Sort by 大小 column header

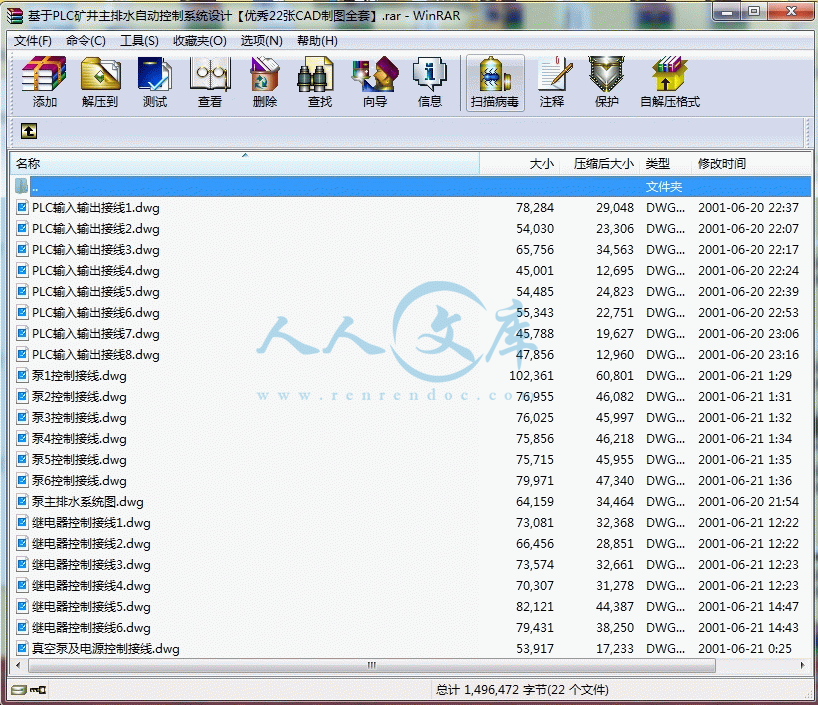click(x=520, y=164)
